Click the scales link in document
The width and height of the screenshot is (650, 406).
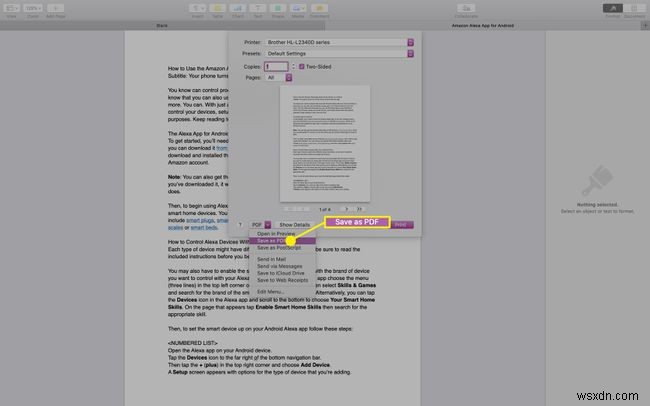coord(175,228)
